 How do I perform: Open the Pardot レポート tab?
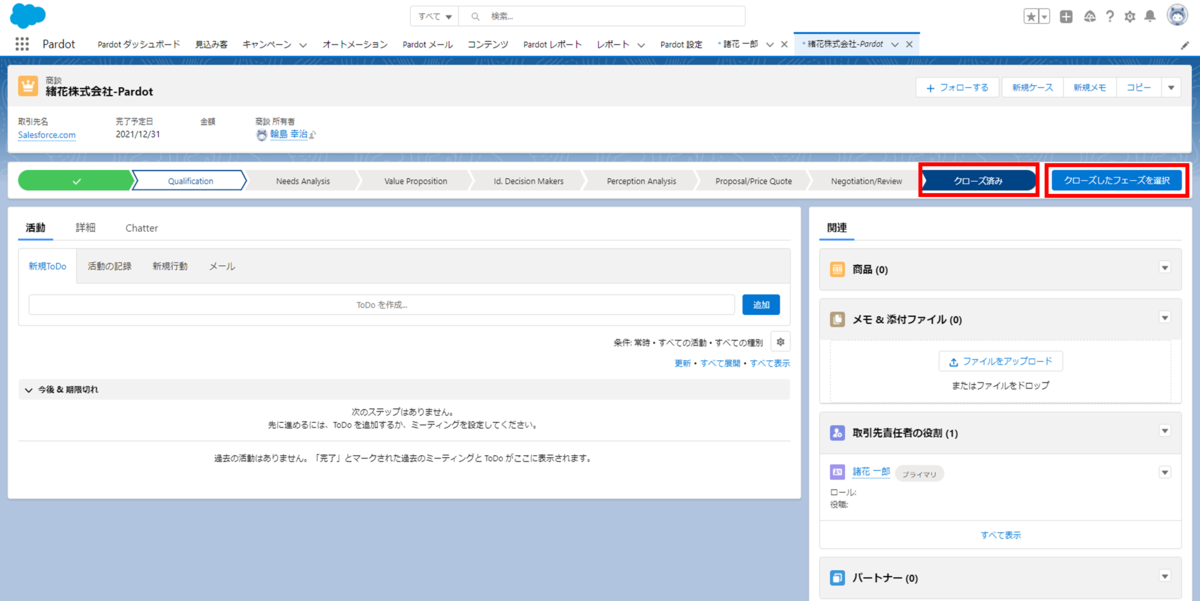click(x=552, y=45)
